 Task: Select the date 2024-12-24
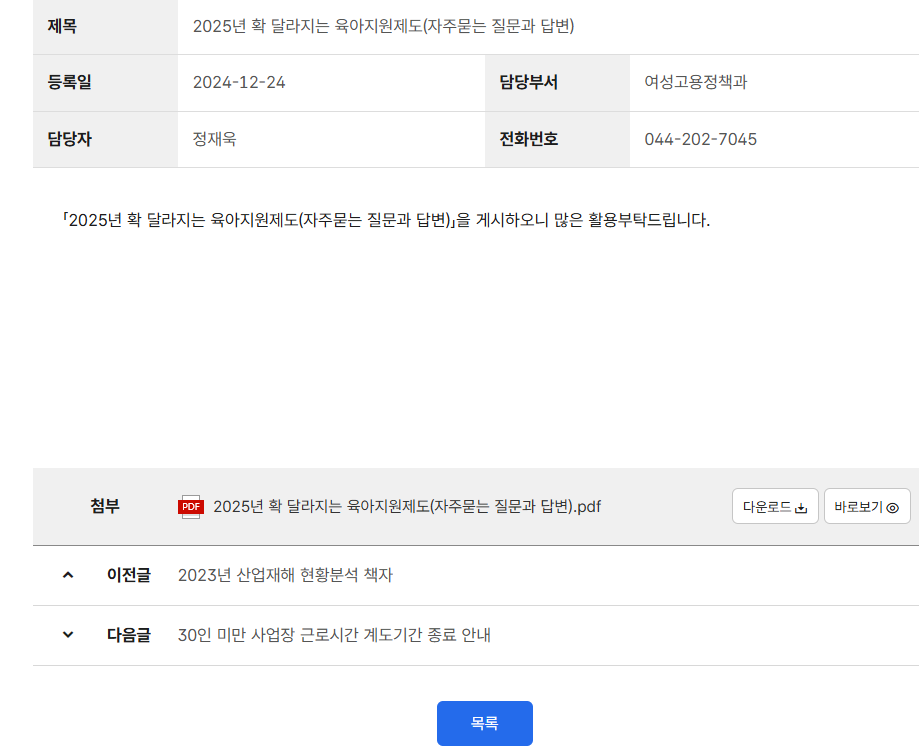pos(239,82)
